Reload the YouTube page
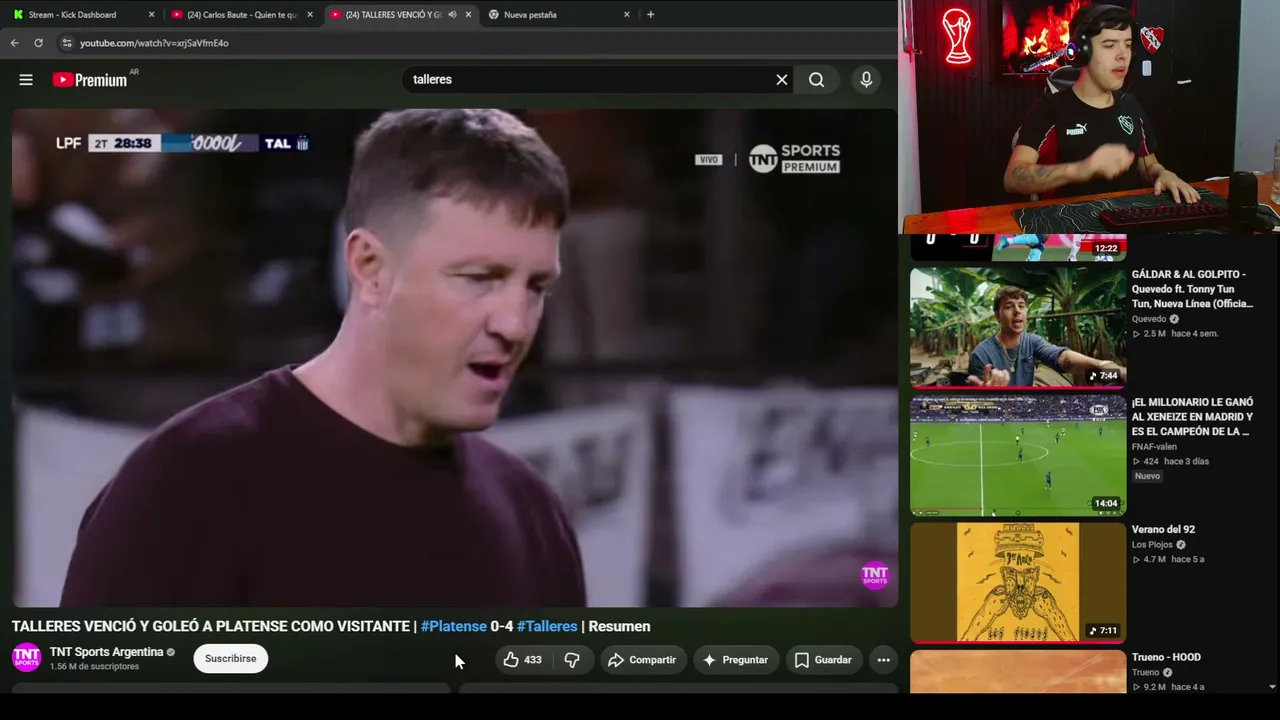This screenshot has width=1280, height=720. coord(38,43)
